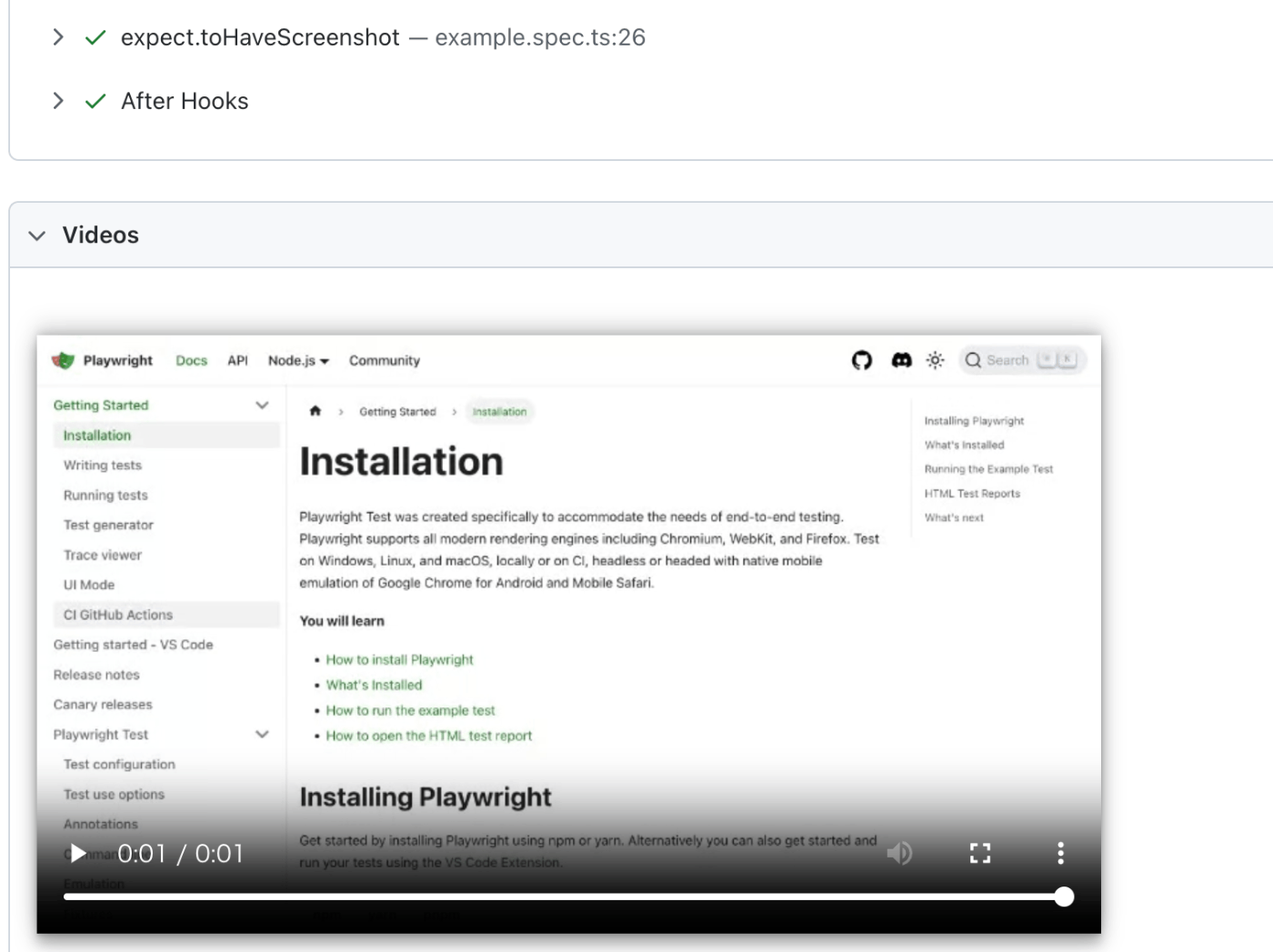Follow How to open the HTML test report link

[x=429, y=737]
